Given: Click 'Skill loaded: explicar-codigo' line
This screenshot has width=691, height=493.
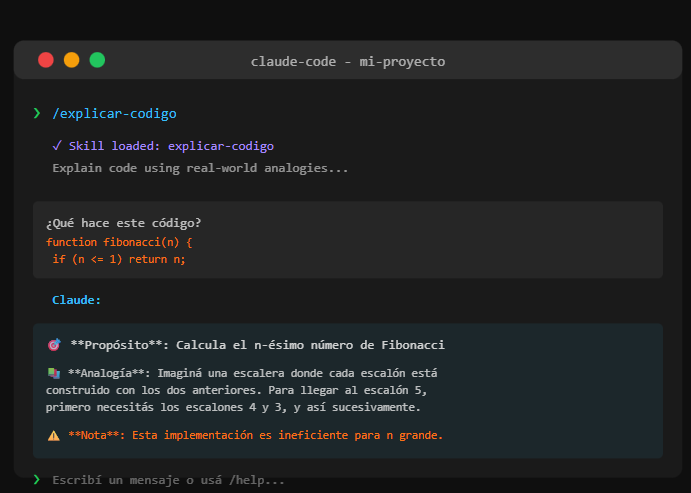Looking at the screenshot, I should (x=163, y=146).
